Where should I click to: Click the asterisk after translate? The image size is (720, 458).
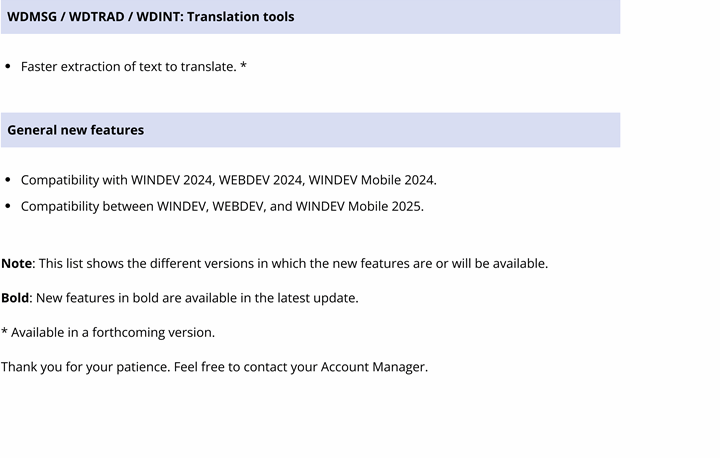[243, 66]
